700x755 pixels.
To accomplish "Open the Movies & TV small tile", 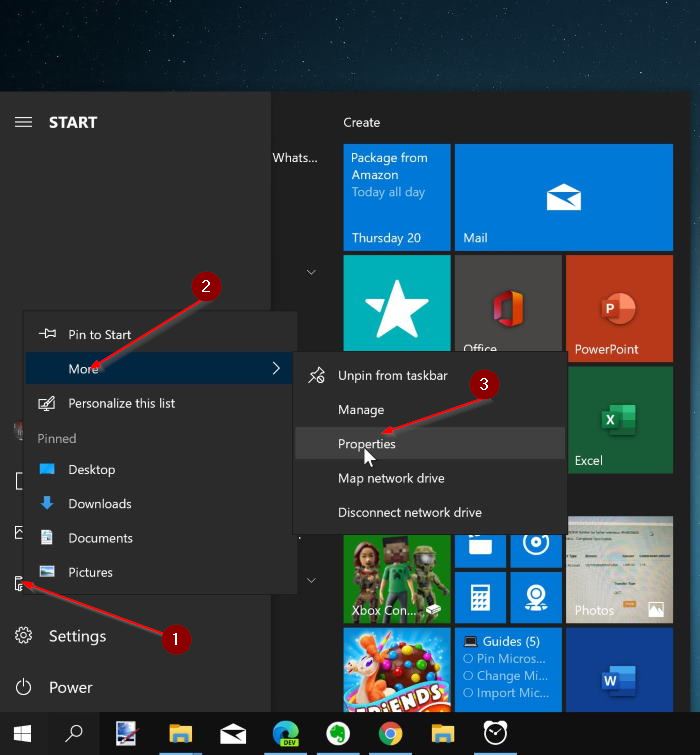I will [480, 551].
